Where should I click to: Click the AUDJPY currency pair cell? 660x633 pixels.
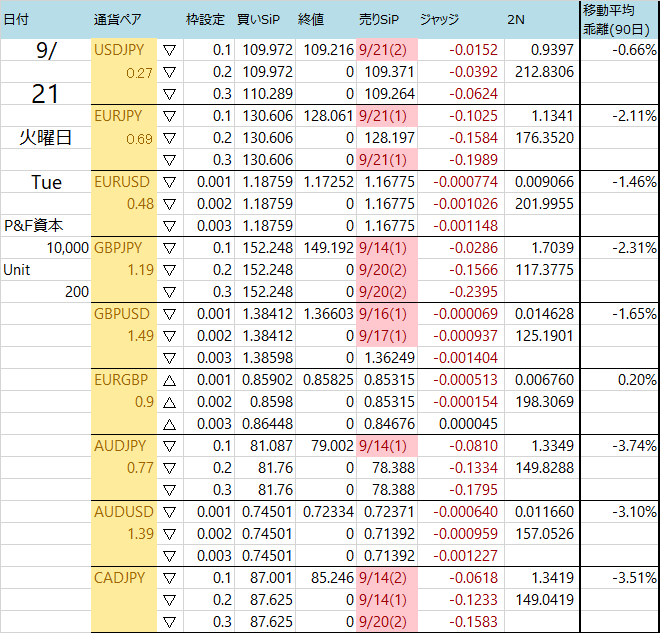120,446
